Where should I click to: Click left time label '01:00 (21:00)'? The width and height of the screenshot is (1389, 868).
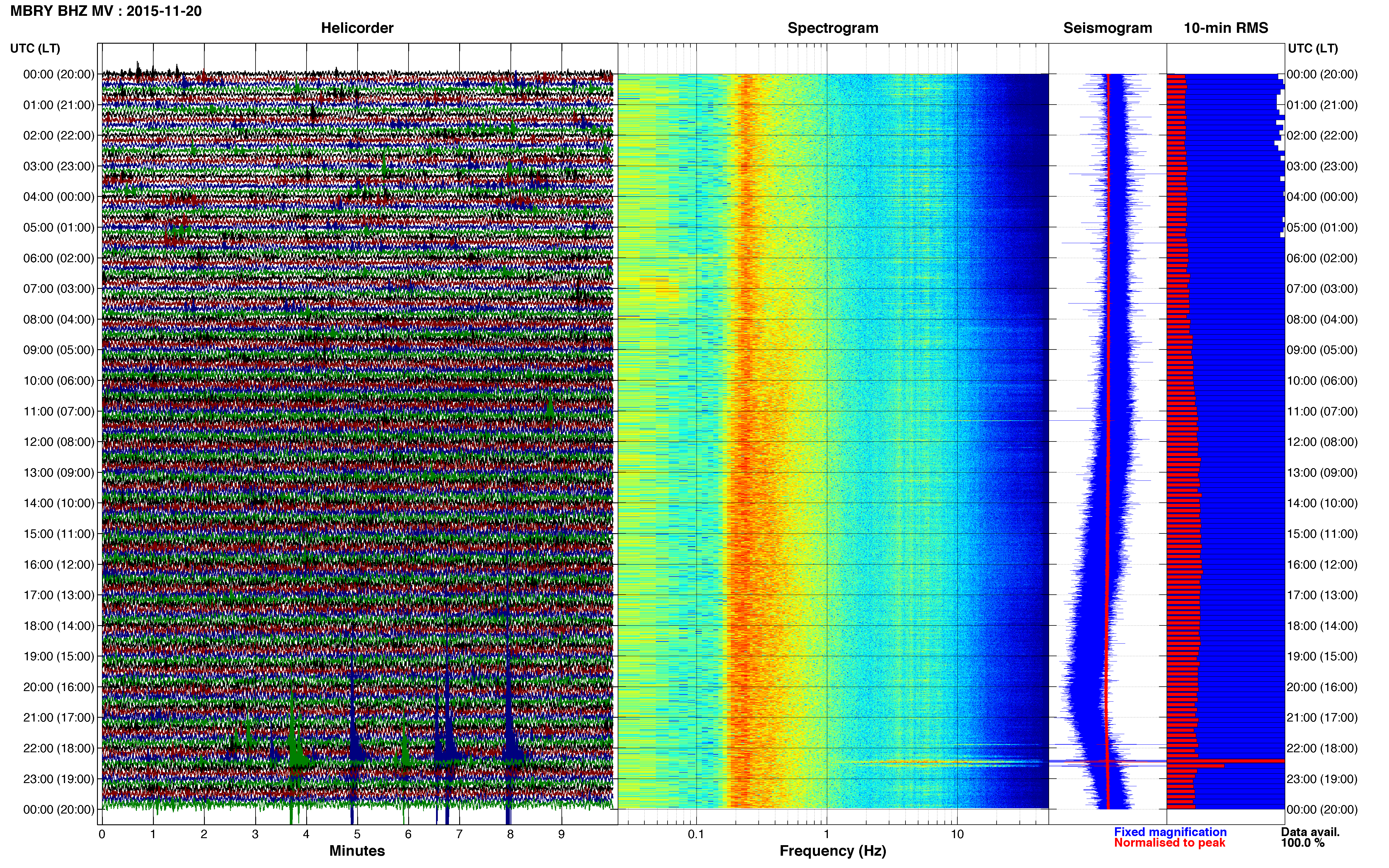coord(59,105)
